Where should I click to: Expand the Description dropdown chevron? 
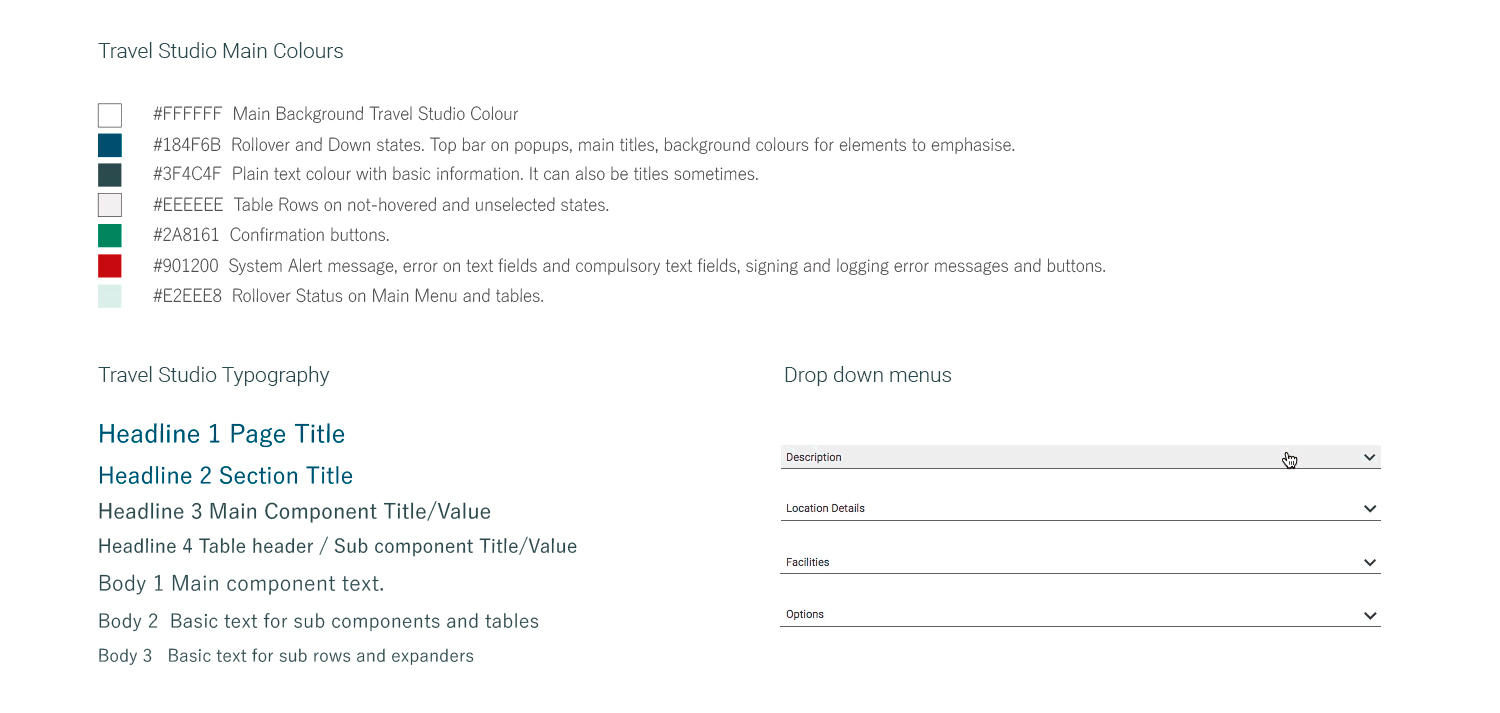point(1370,457)
